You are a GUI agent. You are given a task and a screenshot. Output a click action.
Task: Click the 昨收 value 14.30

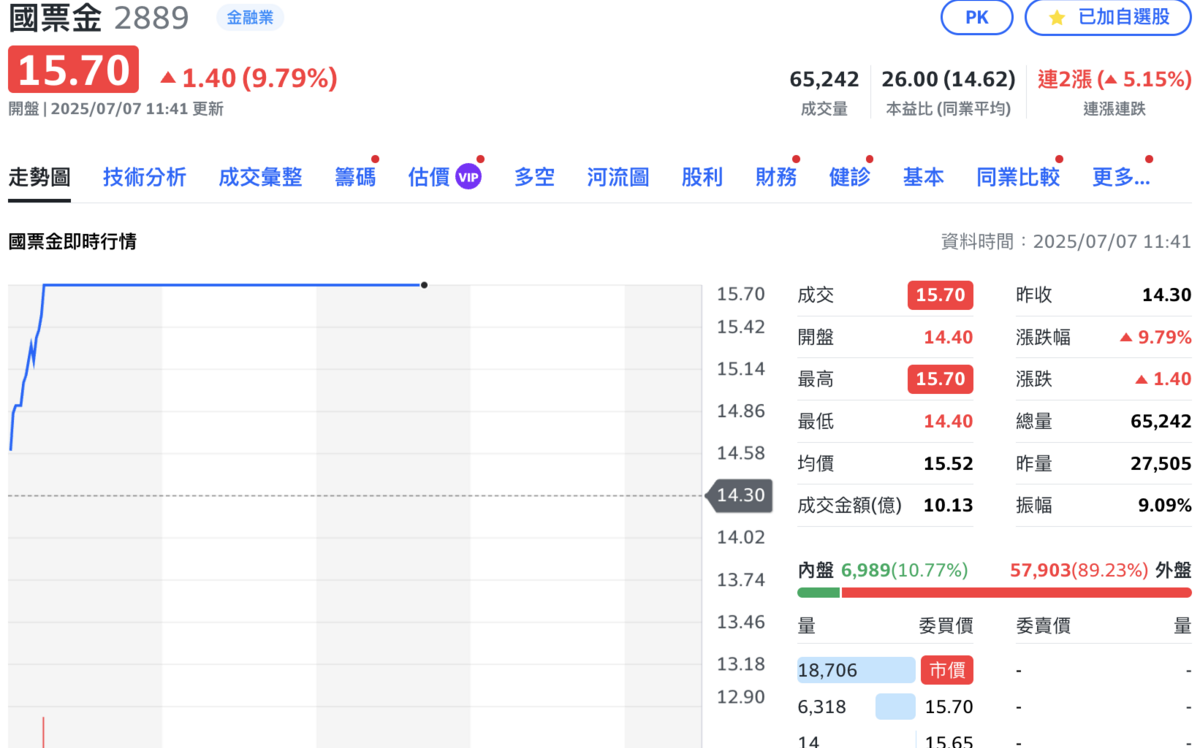tap(1167, 295)
